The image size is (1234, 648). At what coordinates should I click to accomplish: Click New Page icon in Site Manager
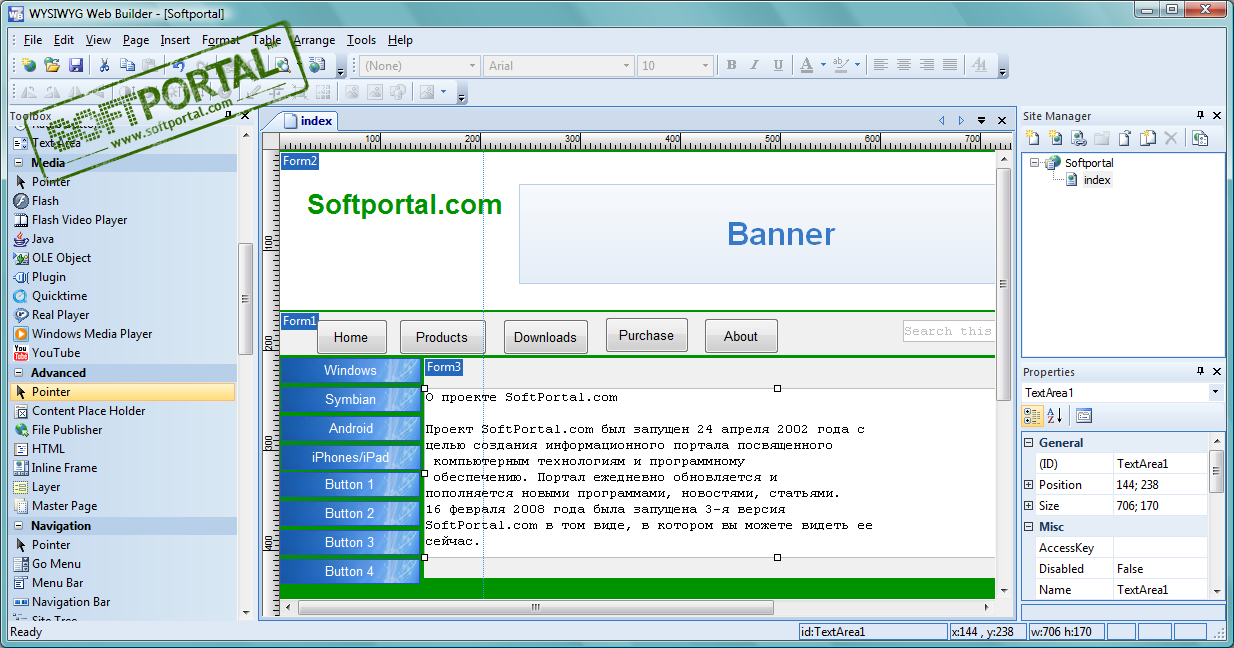point(1033,138)
